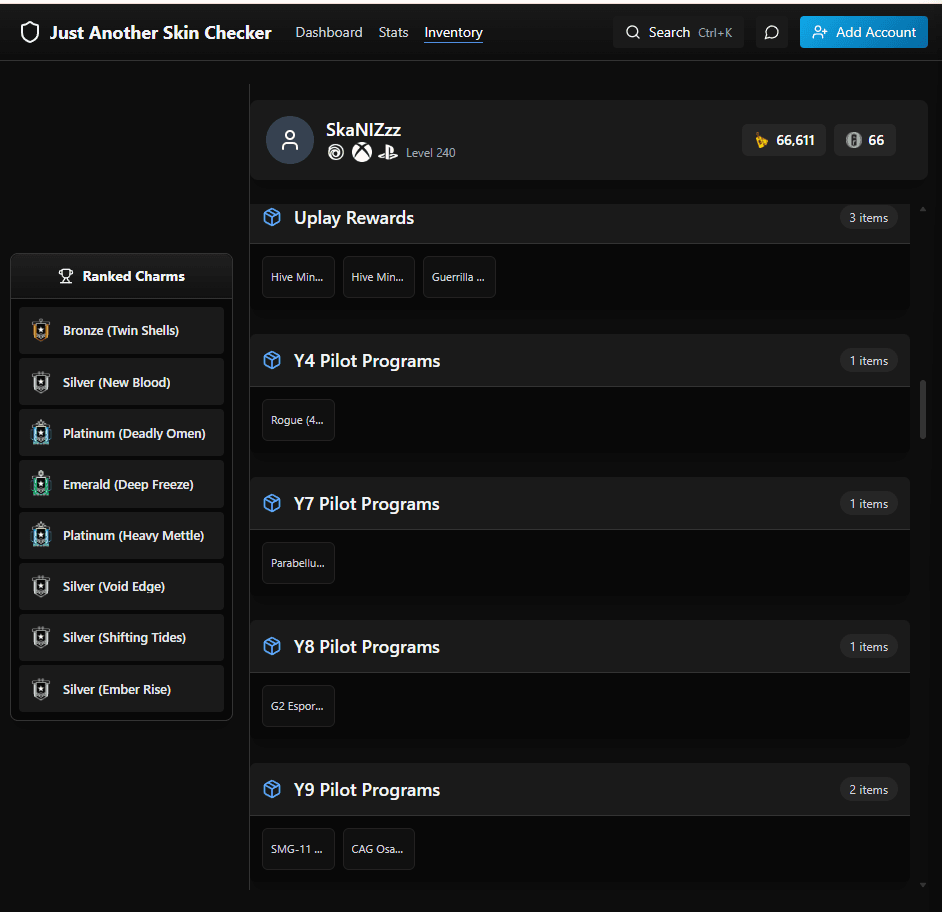Click the Level 240 label
942x912 pixels.
point(431,153)
